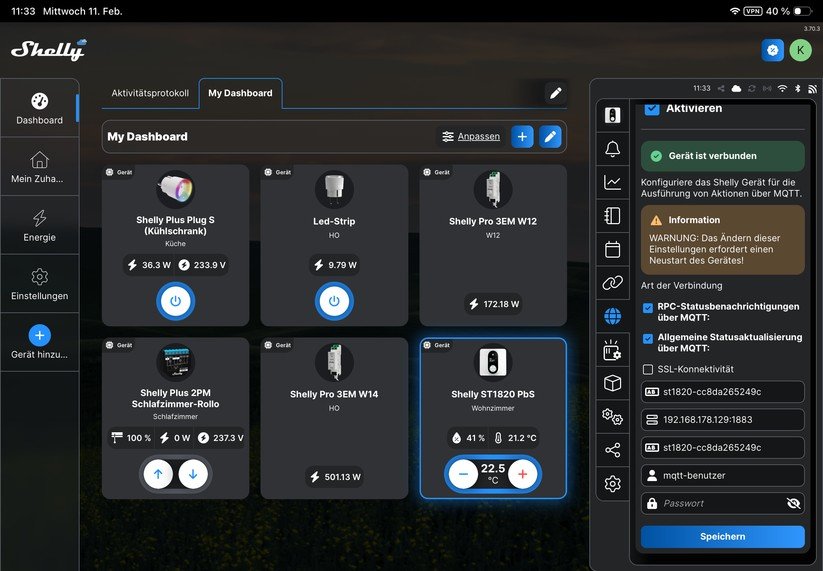The width and height of the screenshot is (823, 571).
Task: Open the notifications bell in device sidebar
Action: (x=612, y=150)
